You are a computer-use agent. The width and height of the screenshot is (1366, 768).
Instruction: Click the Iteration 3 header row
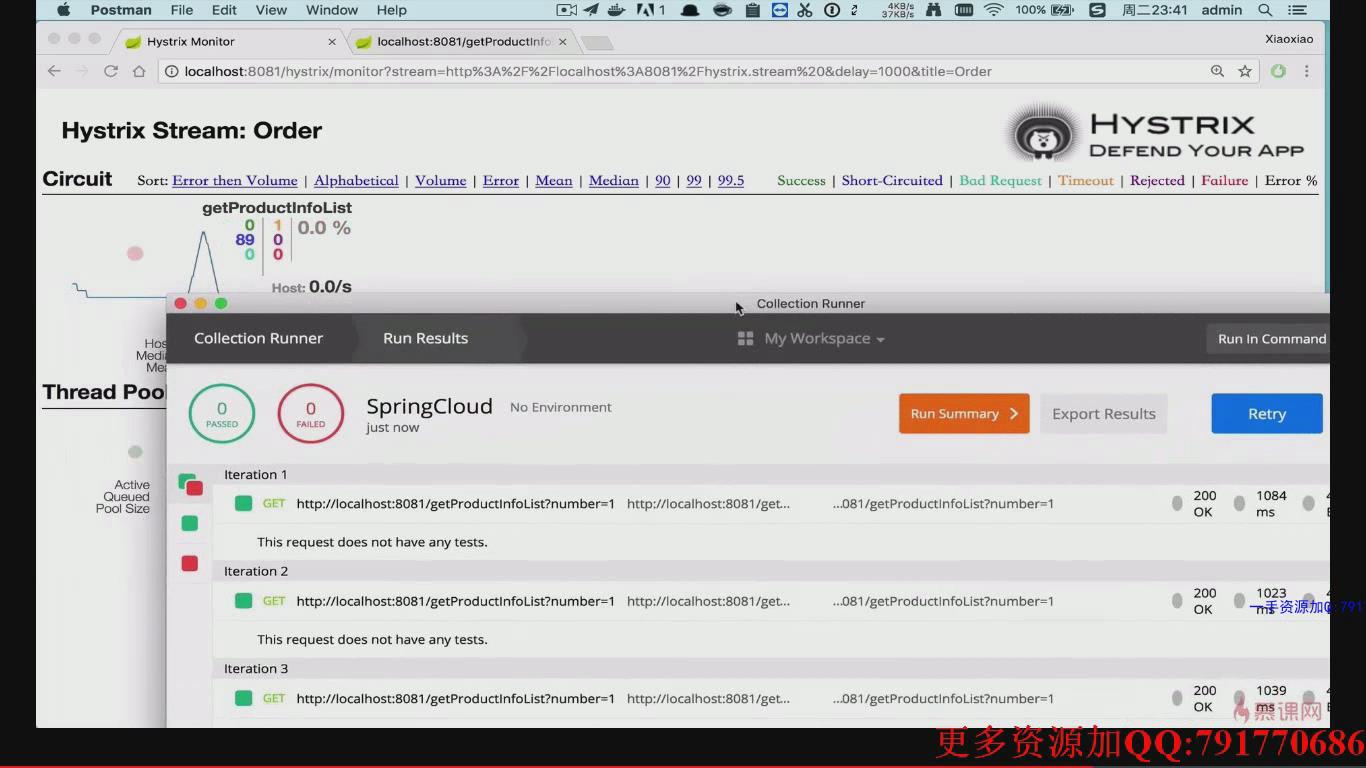pos(770,669)
